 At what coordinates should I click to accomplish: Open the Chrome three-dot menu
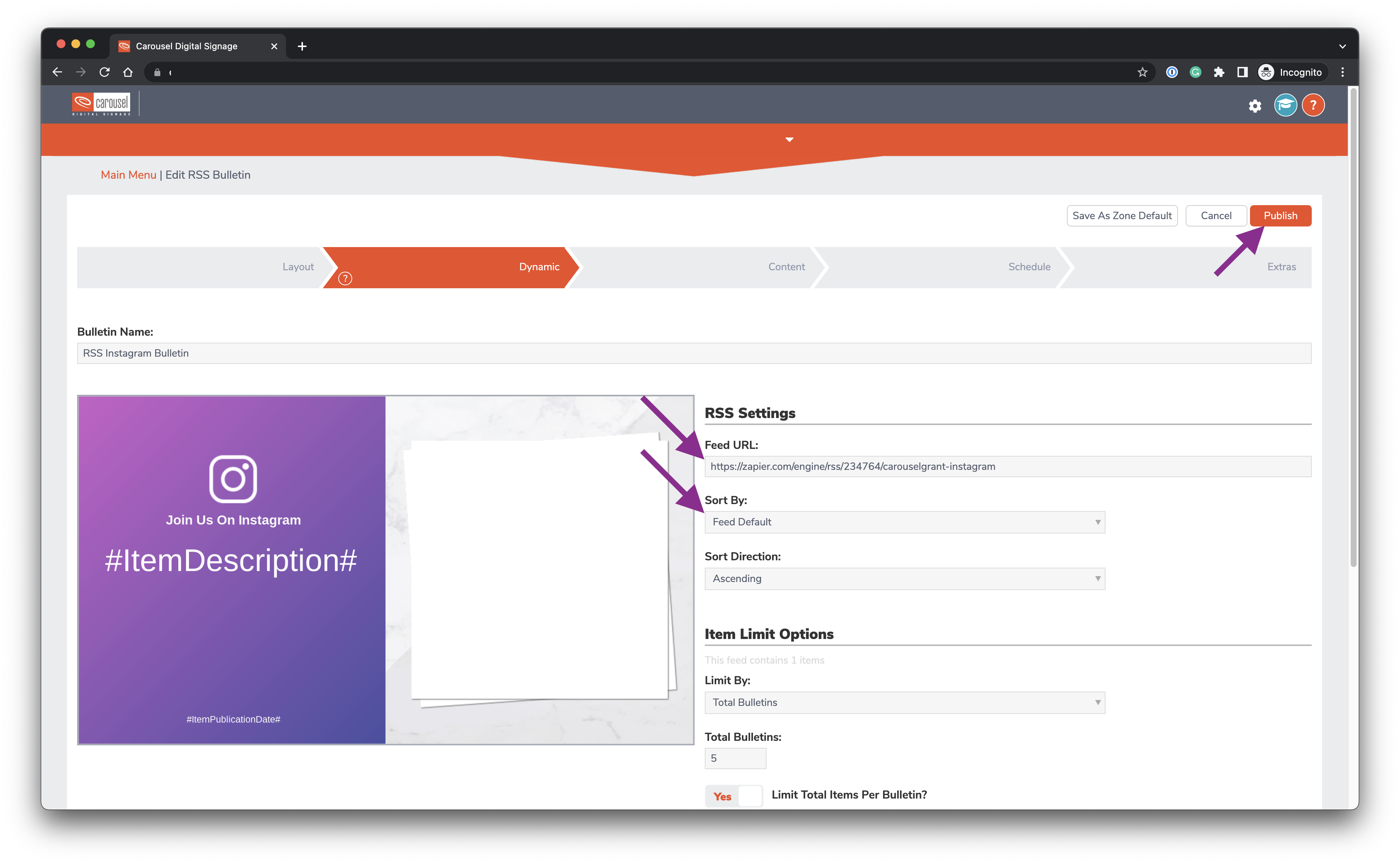pyautogui.click(x=1342, y=72)
